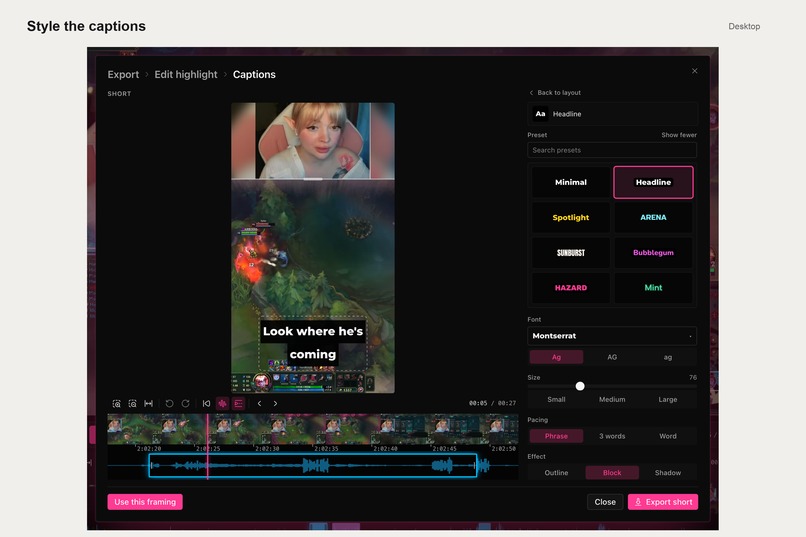The image size is (806, 537).
Task: Click the Aa Headline style field
Action: [x=612, y=114]
